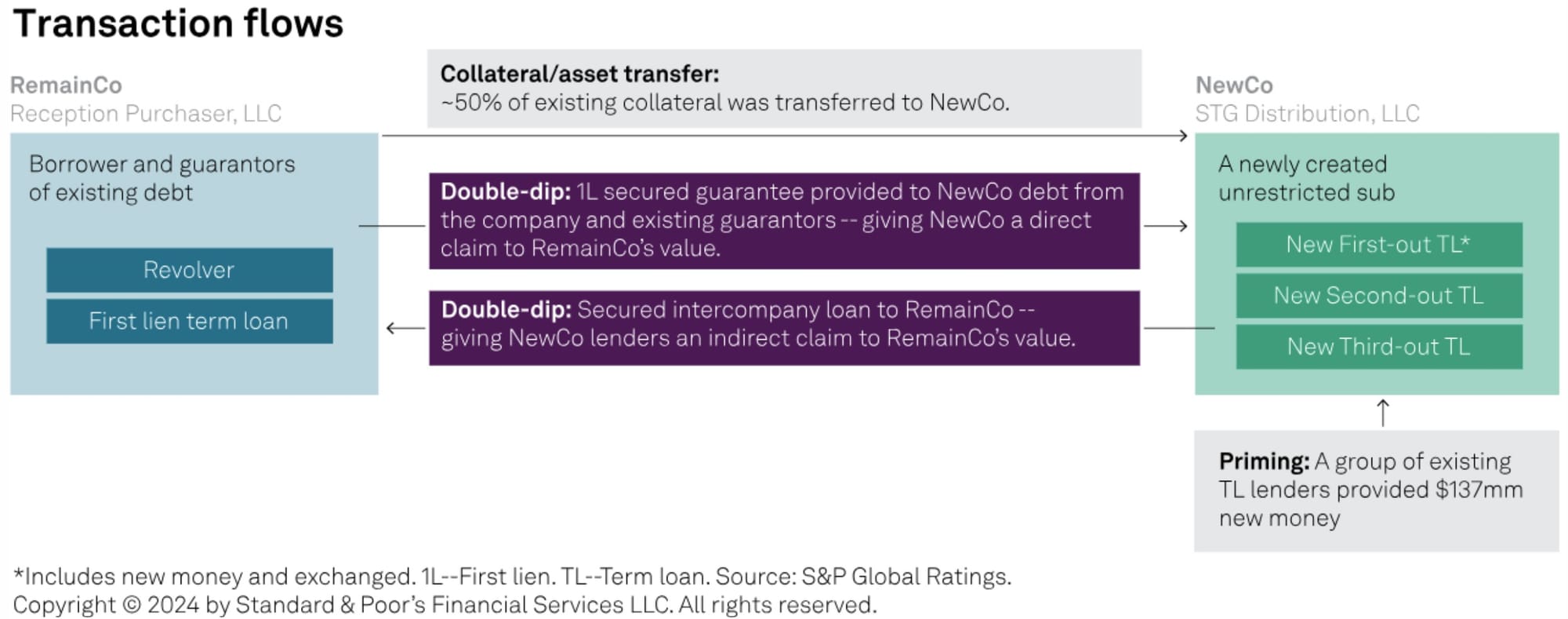Click the left arrow pointing to RemainCo
Viewport: 1568px width, 619px height.
[x=405, y=328]
